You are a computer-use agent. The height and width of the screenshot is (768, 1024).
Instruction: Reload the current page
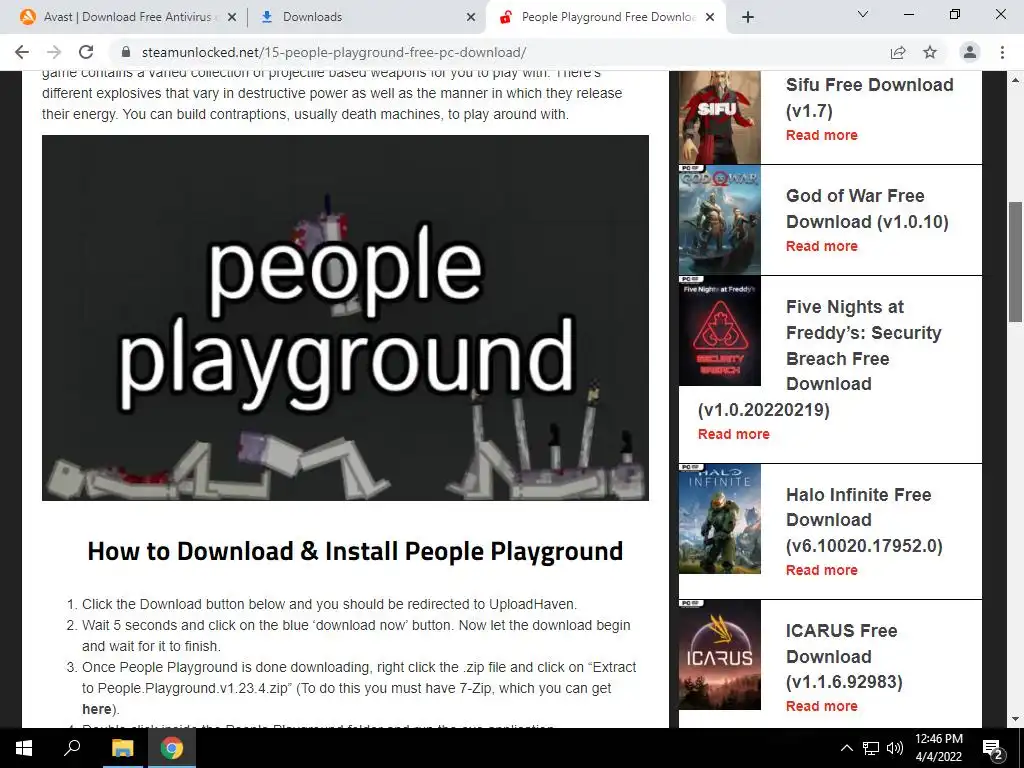click(x=86, y=52)
